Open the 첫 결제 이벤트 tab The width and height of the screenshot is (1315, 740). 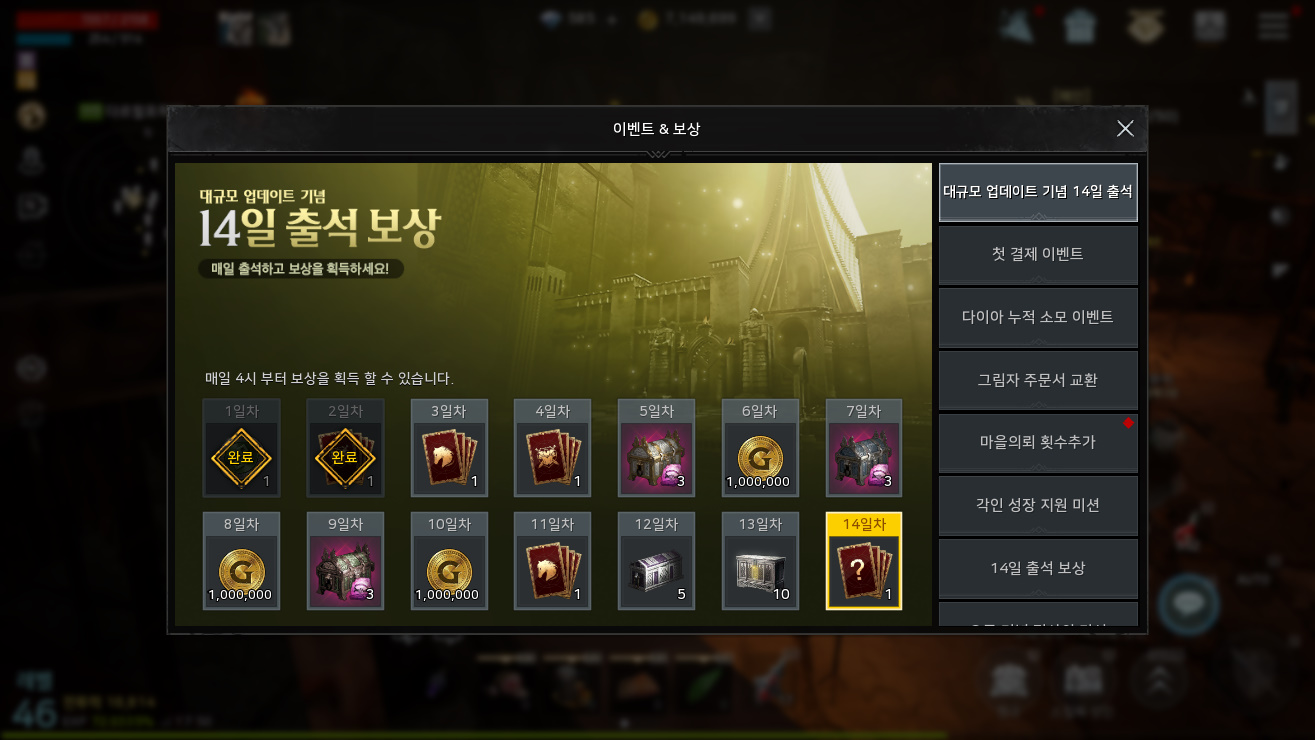click(1038, 255)
